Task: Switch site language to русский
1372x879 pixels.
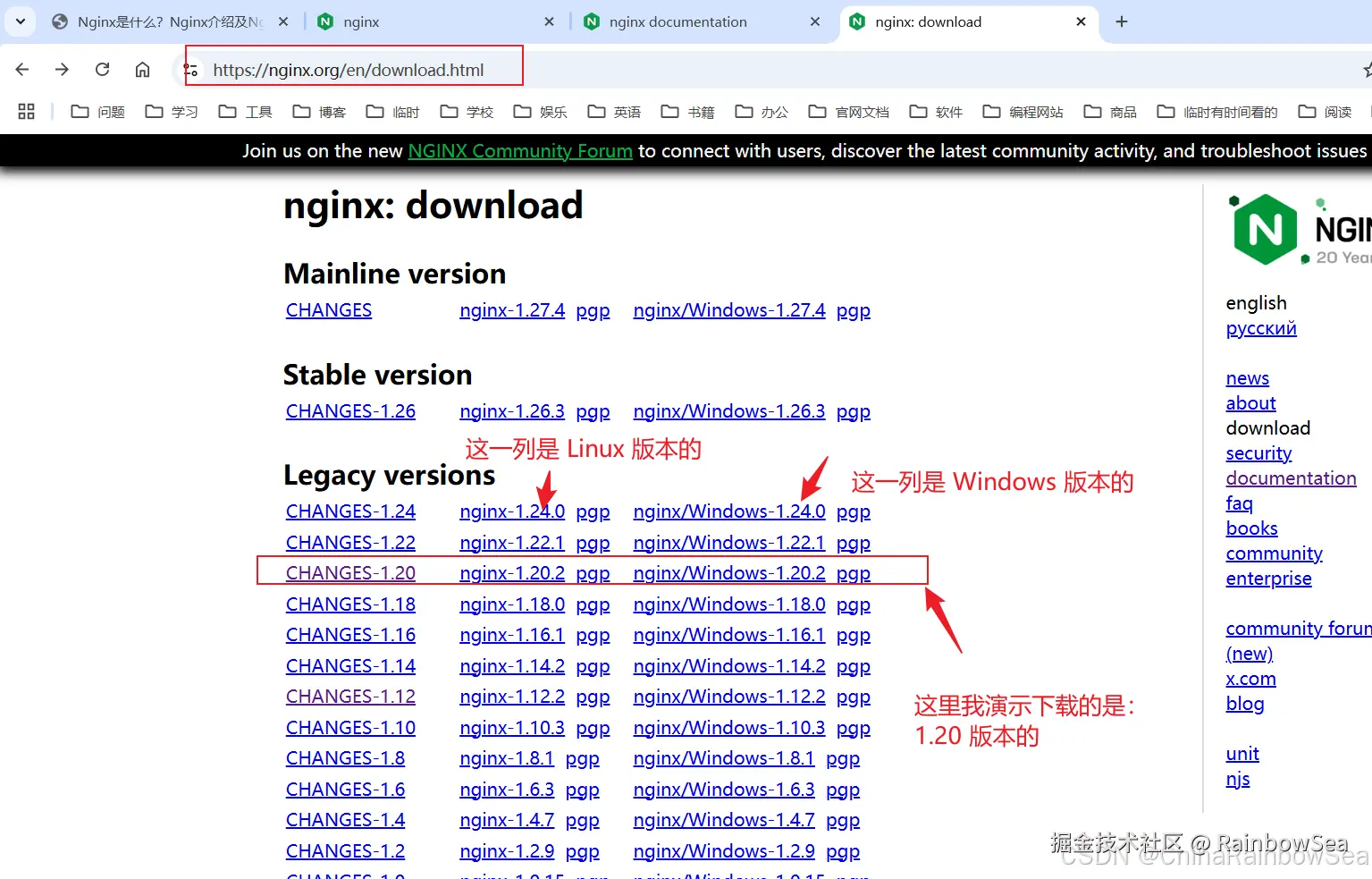Action: click(1261, 328)
